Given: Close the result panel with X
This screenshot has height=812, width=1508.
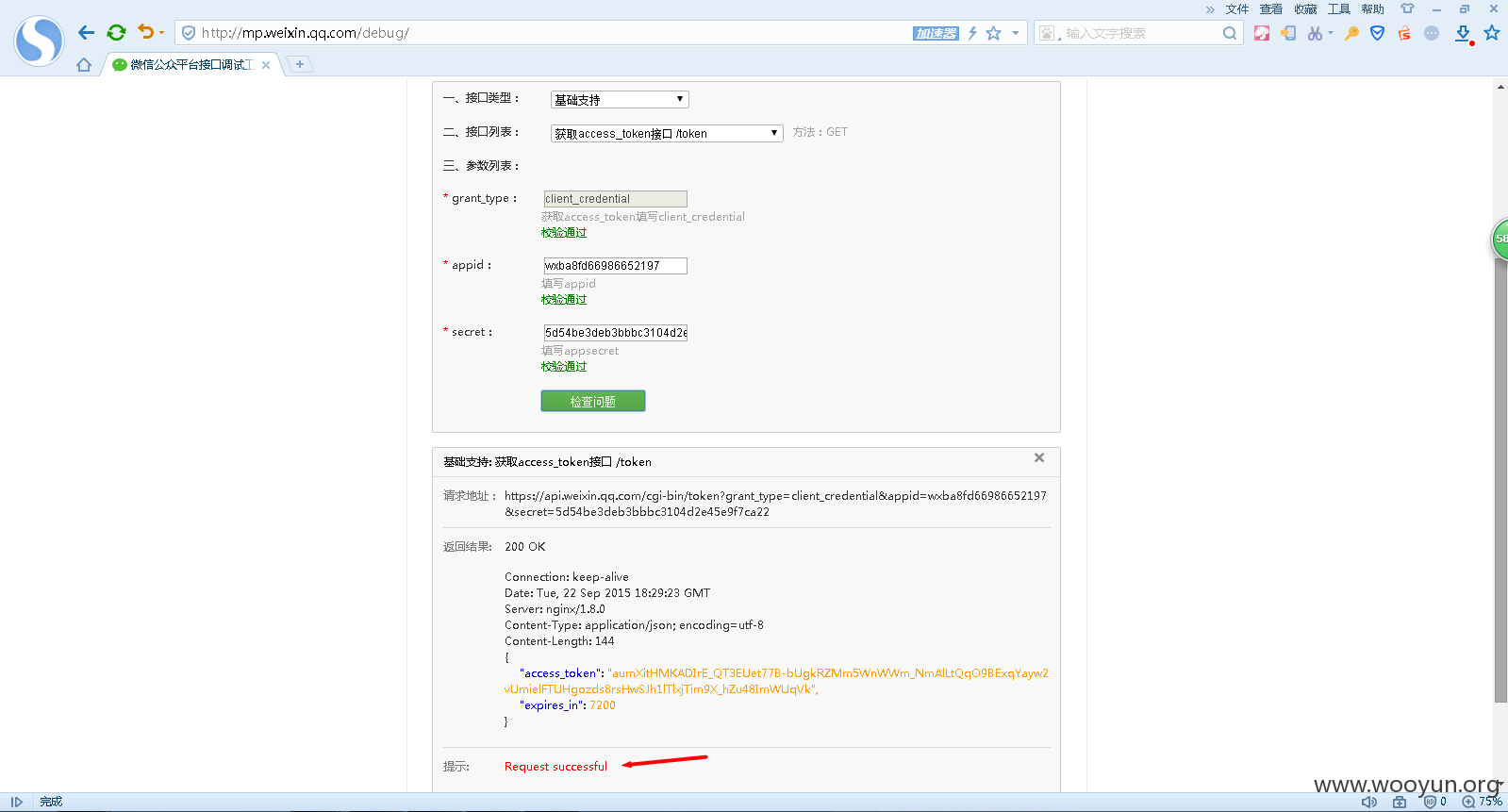Looking at the screenshot, I should [x=1039, y=457].
